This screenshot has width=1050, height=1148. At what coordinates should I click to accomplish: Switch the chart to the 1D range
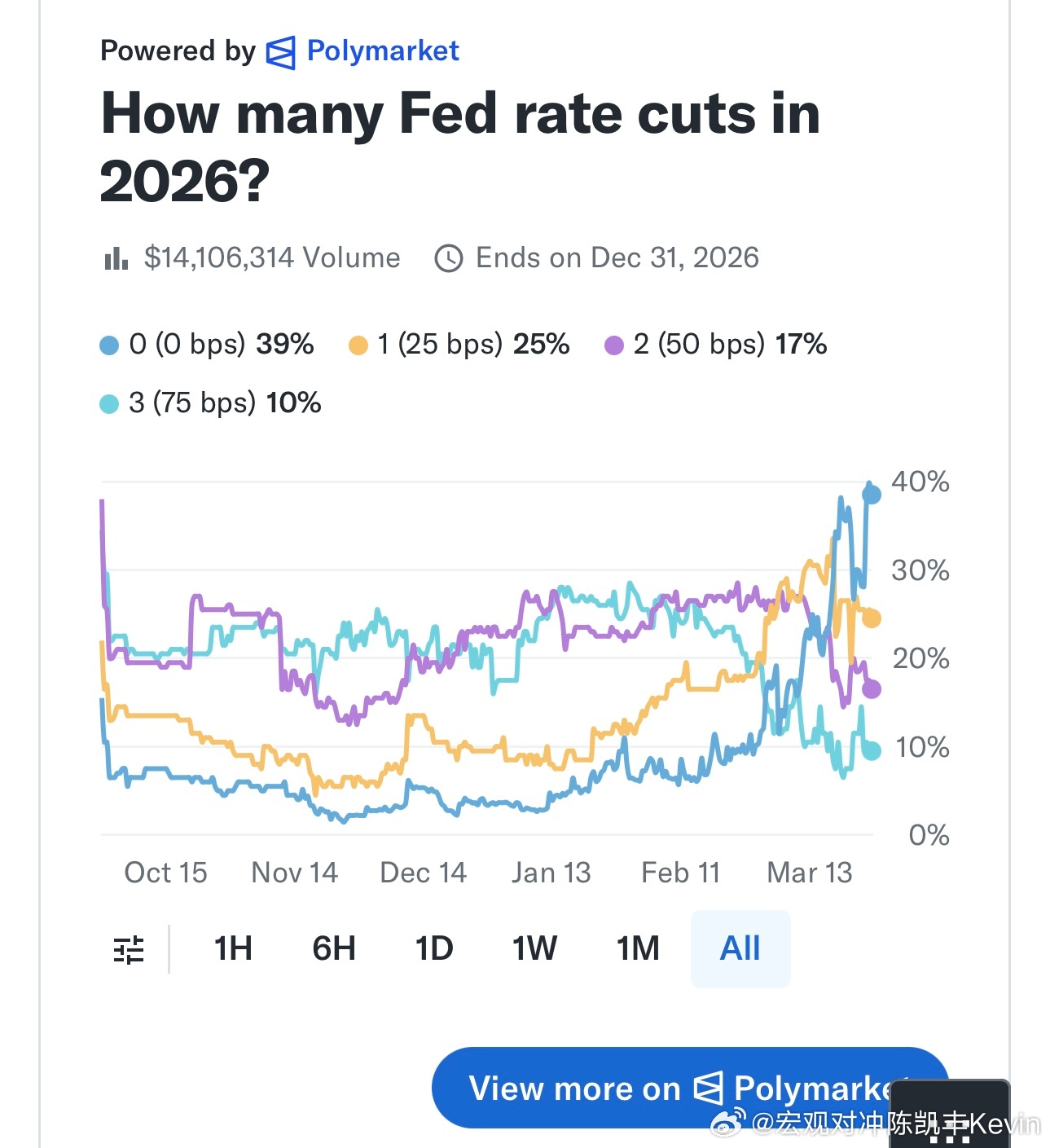[434, 948]
